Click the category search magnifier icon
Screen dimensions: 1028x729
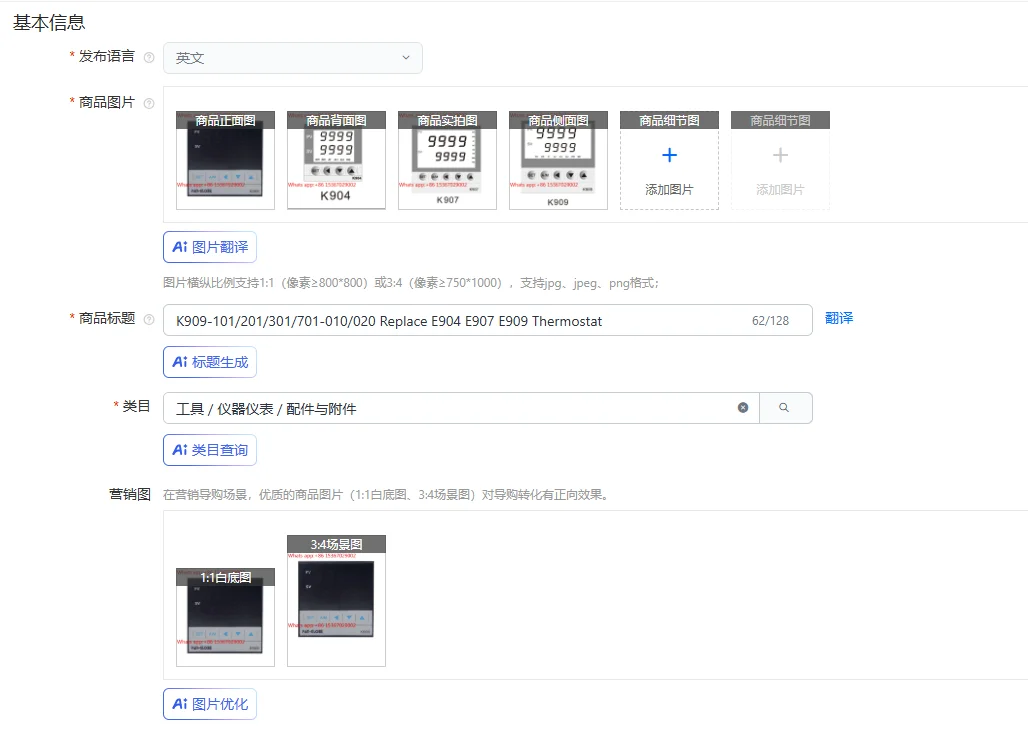(784, 408)
